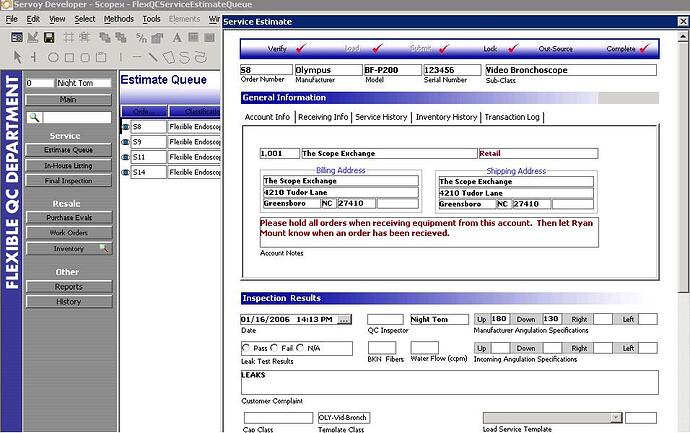
Task: Click the stacked layers toolbar icon
Action: [157, 38]
